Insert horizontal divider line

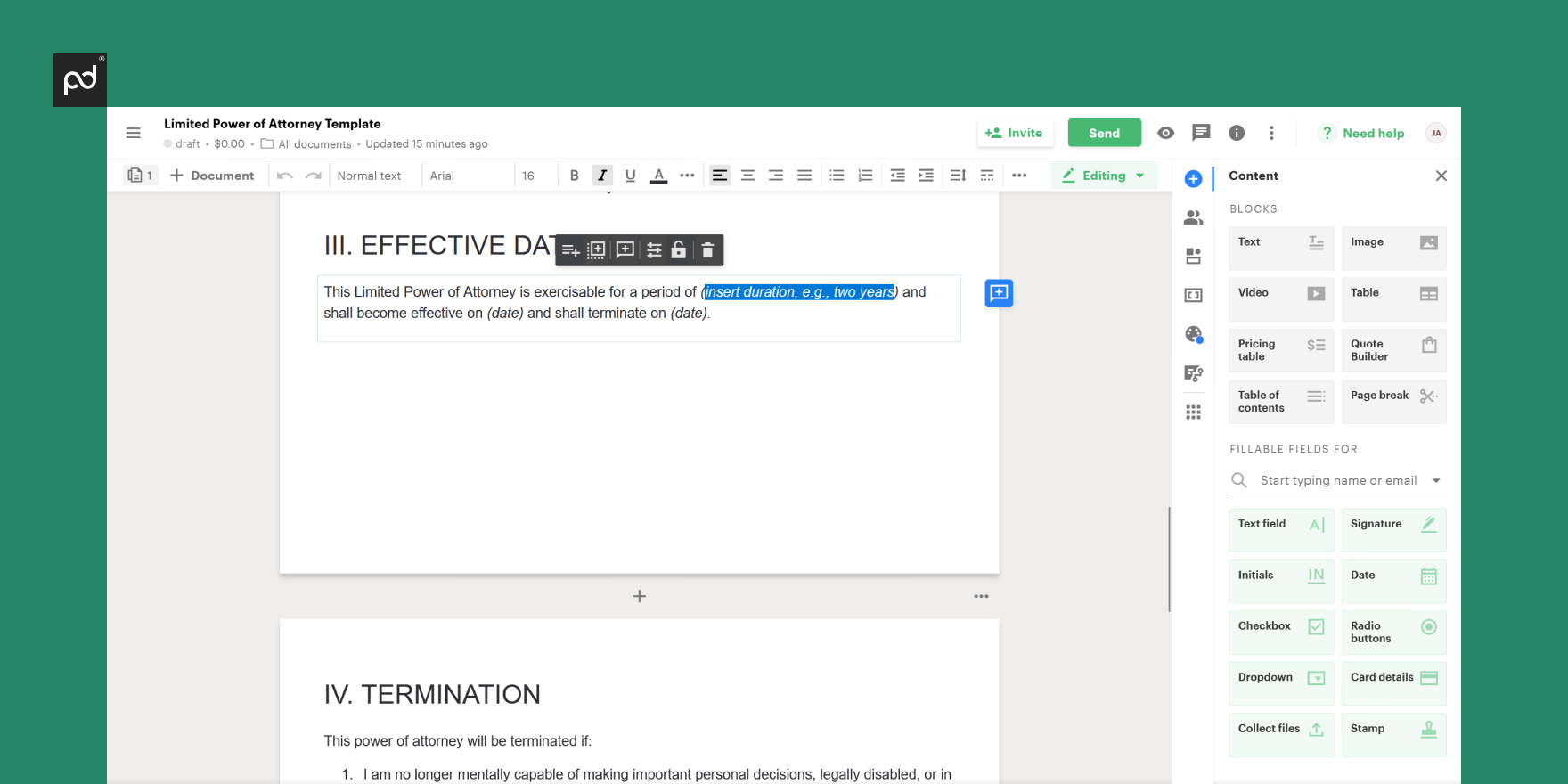click(987, 176)
